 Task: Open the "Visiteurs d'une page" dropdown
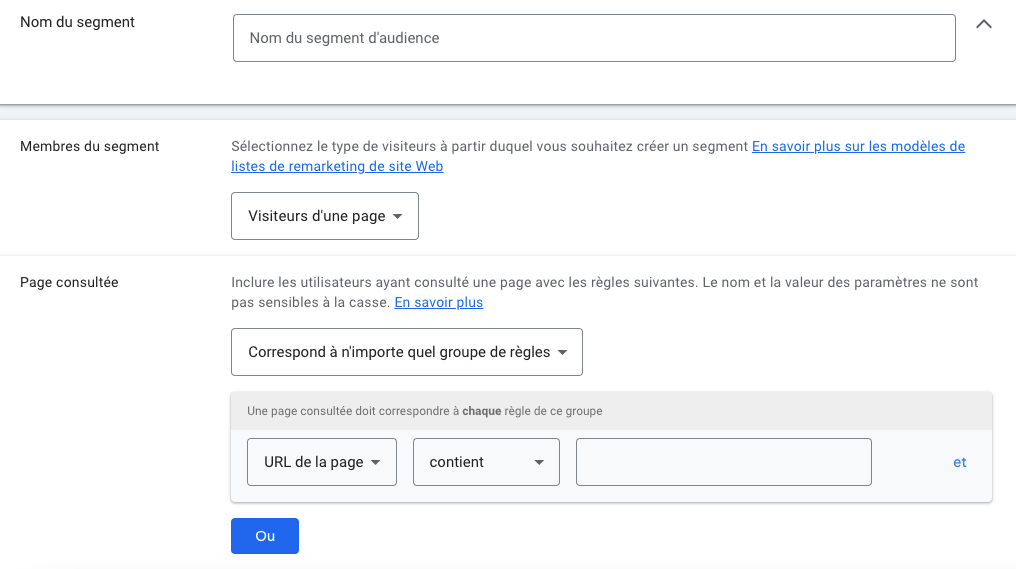pyautogui.click(x=316, y=216)
